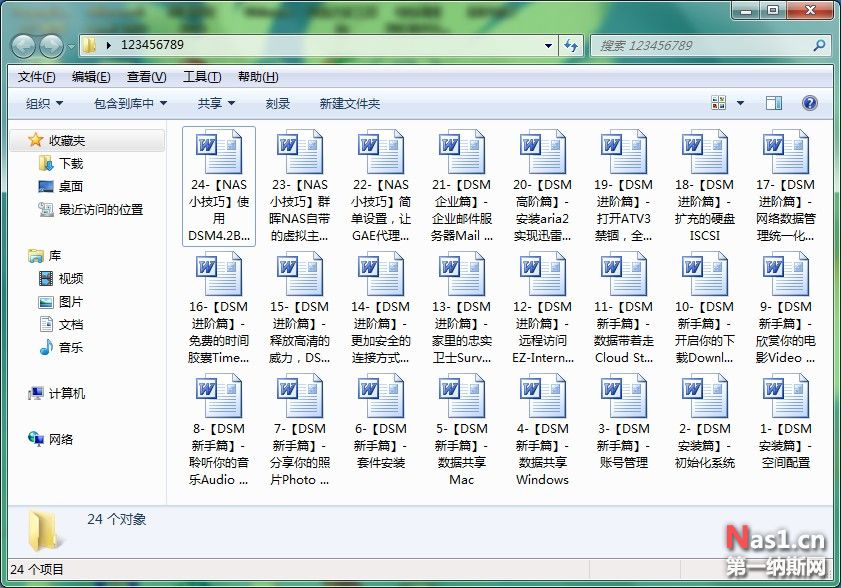Select the Word file starting with 14-

(381, 308)
